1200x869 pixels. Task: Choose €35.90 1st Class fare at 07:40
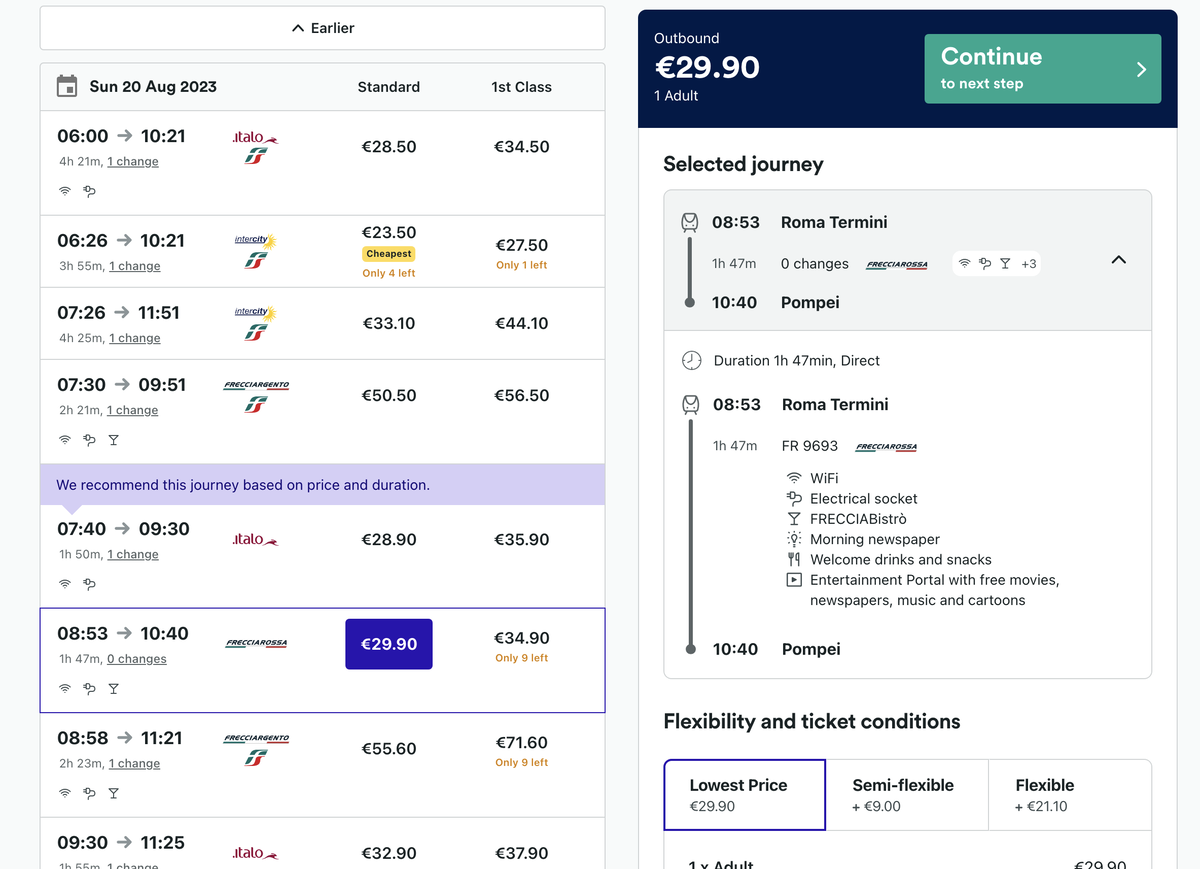521,539
